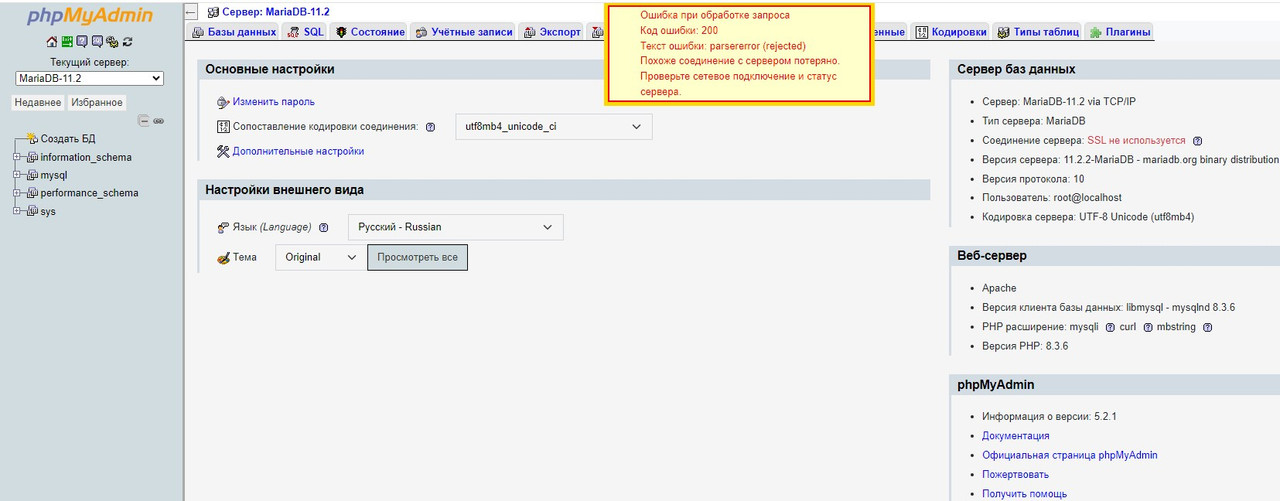Show the Недавнее tables list
Viewport: 1280px width, 501px height.
pos(38,102)
